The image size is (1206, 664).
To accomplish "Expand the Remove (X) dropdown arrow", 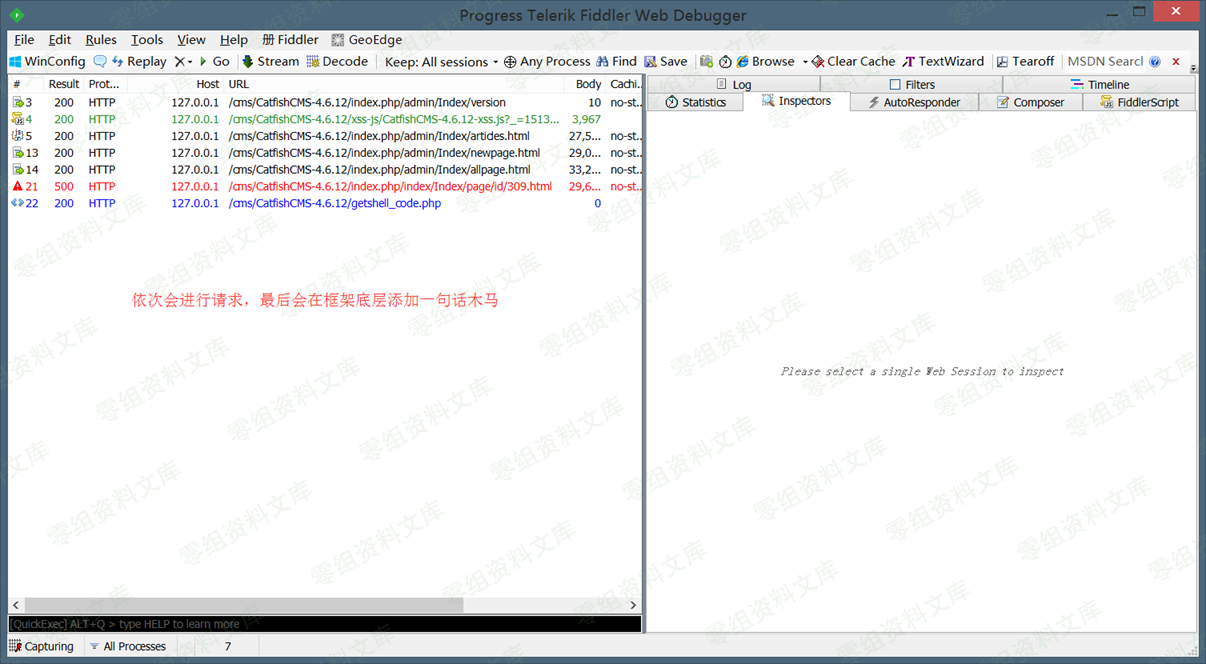I will click(190, 62).
